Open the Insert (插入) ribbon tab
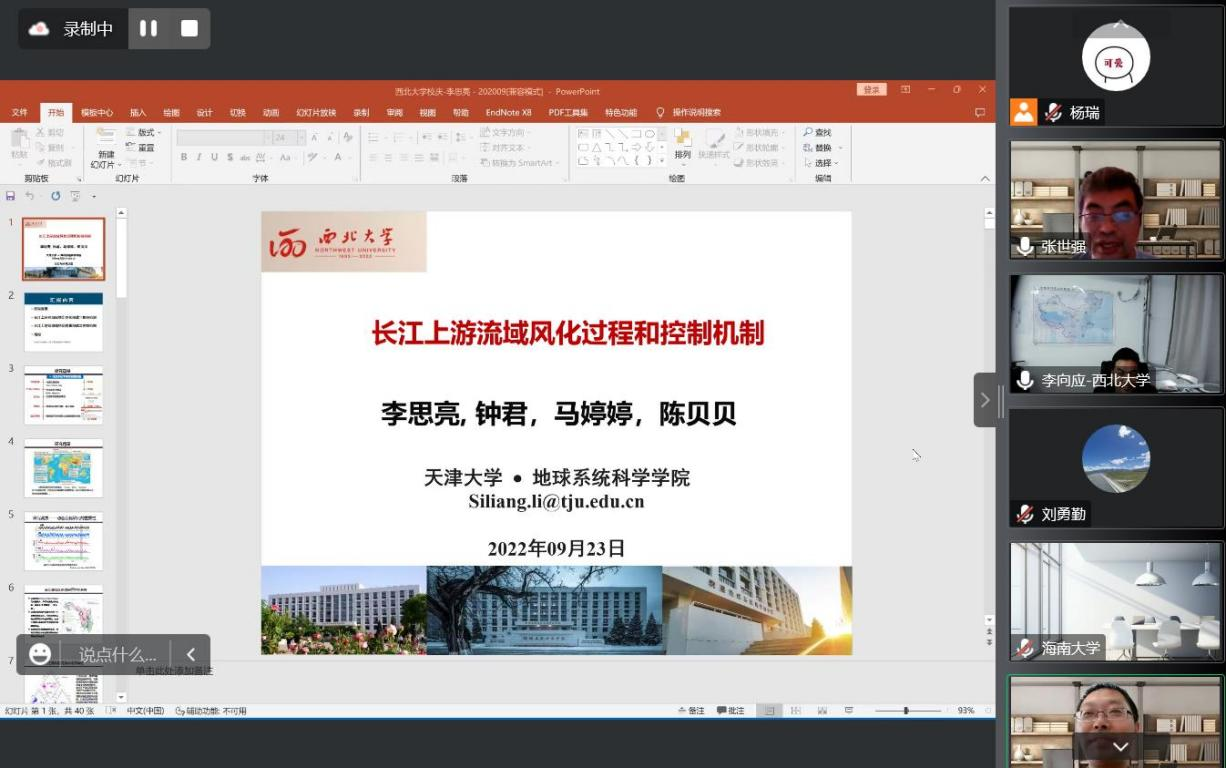The width and height of the screenshot is (1226, 768). 138,113
